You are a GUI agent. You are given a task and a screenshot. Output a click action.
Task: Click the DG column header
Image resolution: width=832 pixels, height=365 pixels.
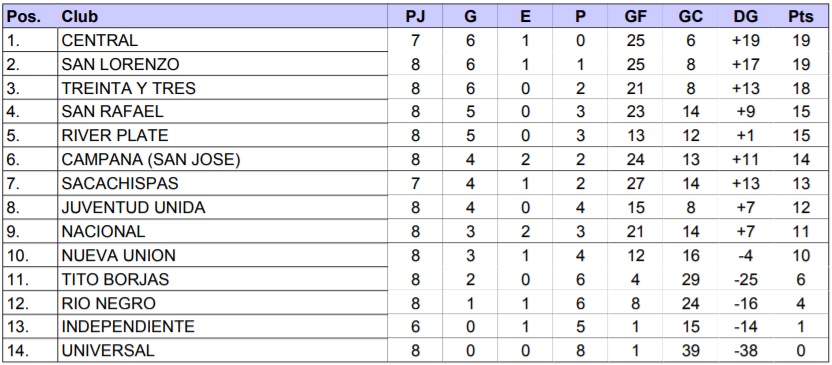point(746,16)
